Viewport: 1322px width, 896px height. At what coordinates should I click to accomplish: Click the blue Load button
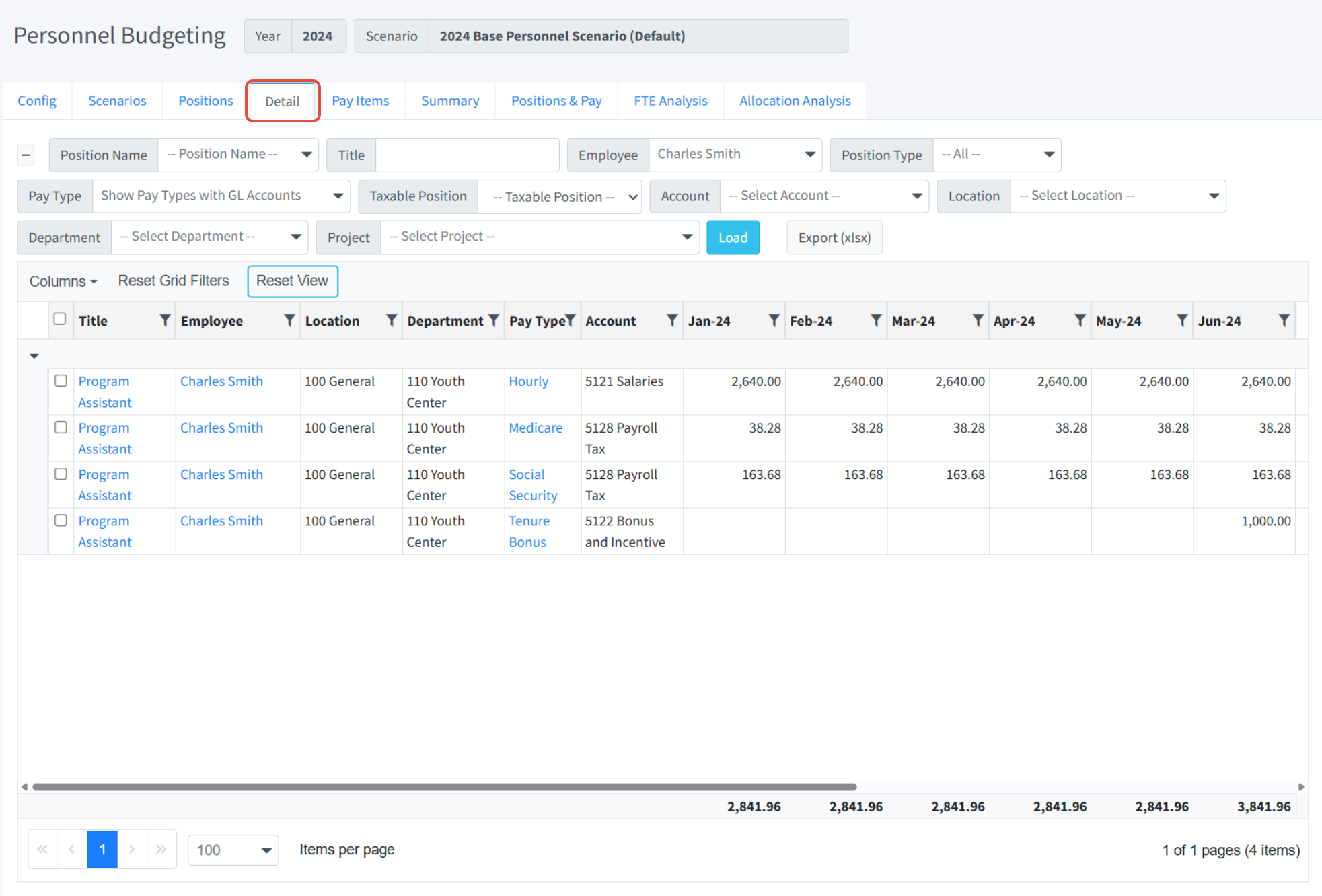732,237
